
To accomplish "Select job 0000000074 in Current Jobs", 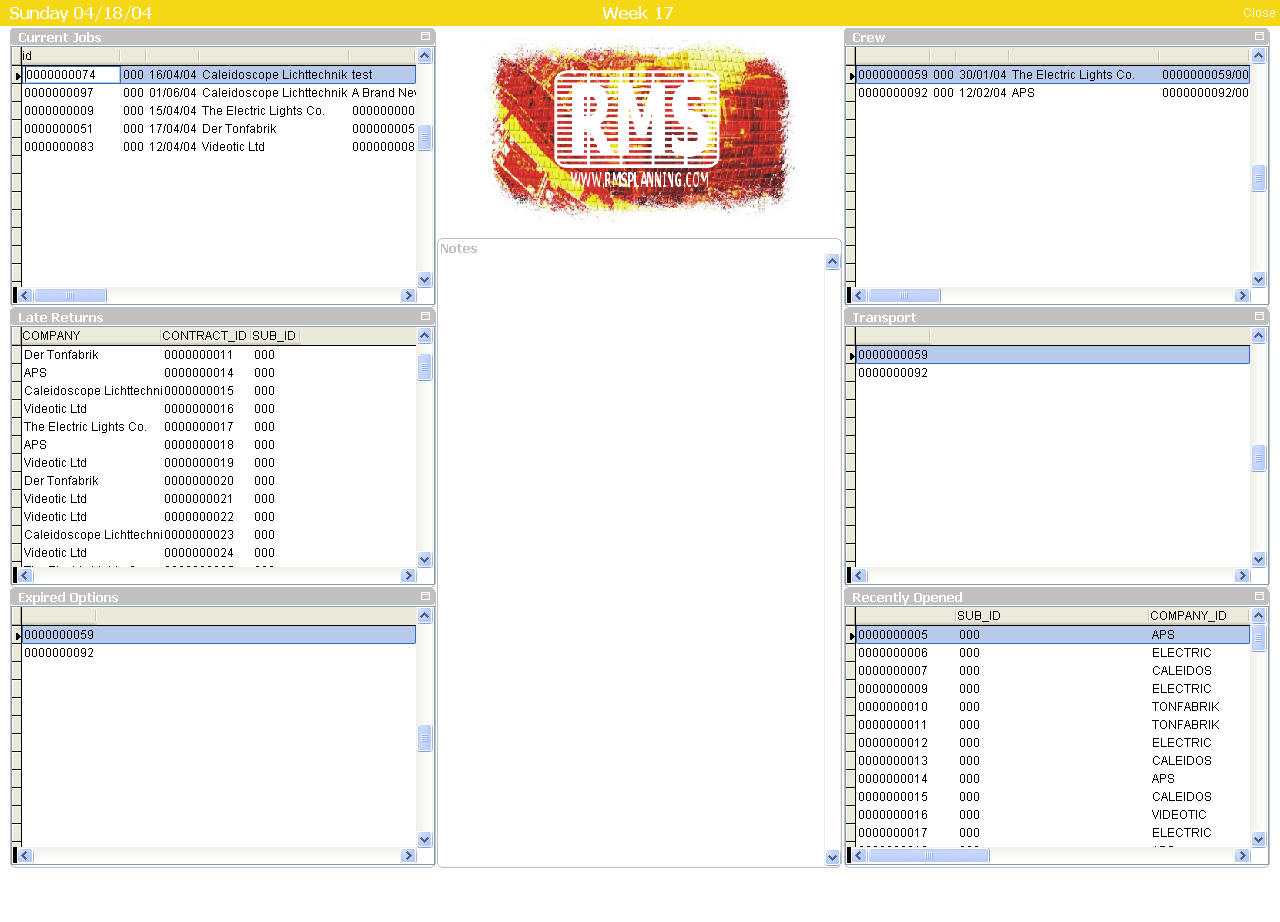I will [219, 75].
